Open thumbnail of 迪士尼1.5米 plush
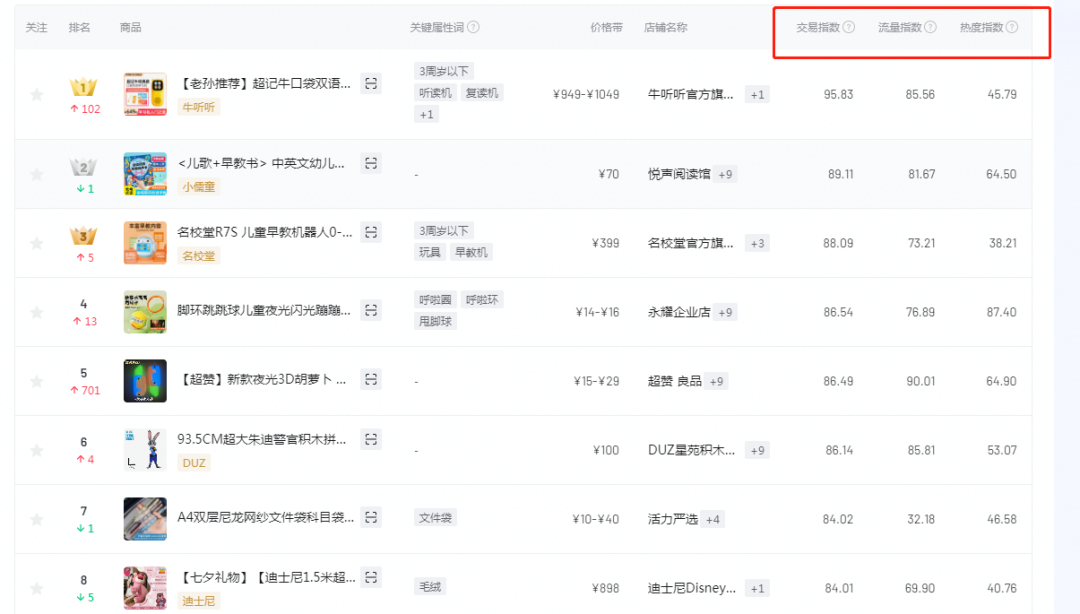Image resolution: width=1080 pixels, height=614 pixels. click(145, 588)
